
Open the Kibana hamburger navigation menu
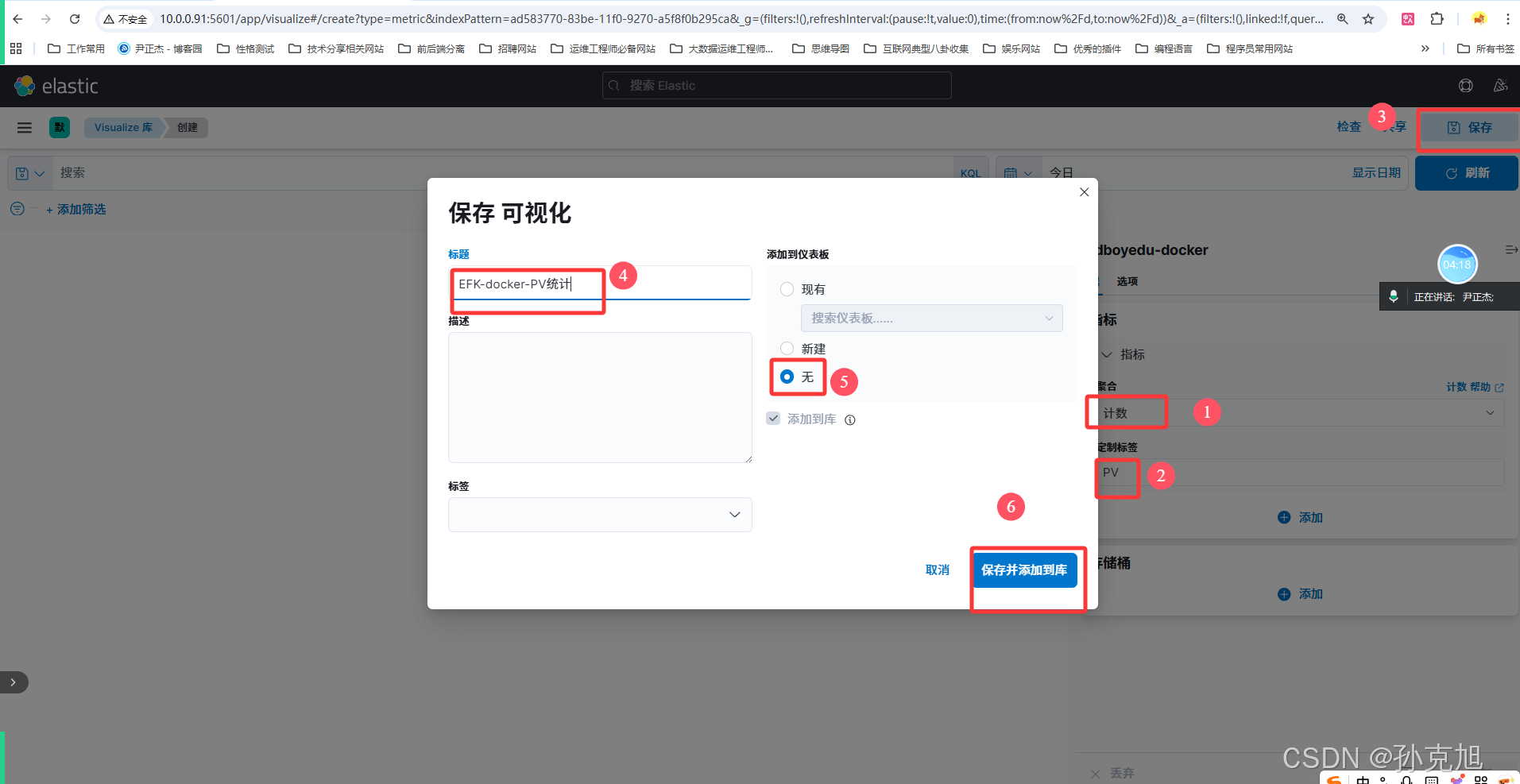click(x=25, y=127)
